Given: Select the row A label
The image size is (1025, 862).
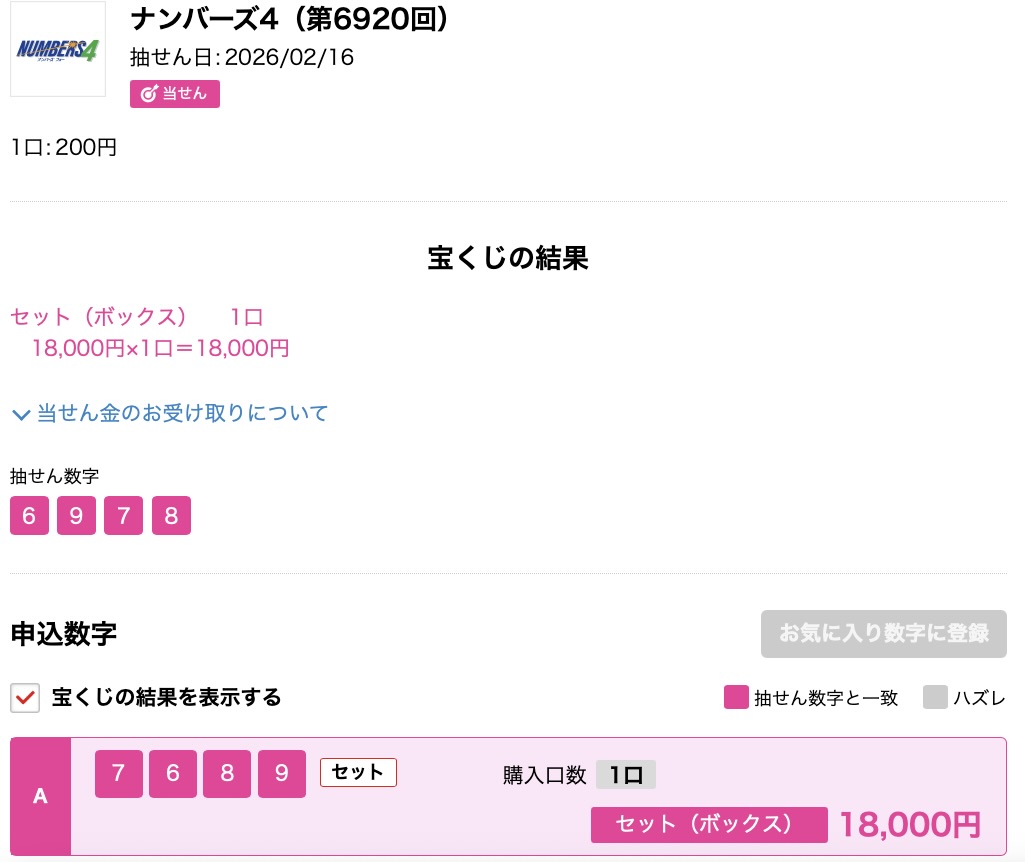Looking at the screenshot, I should coord(41,796).
